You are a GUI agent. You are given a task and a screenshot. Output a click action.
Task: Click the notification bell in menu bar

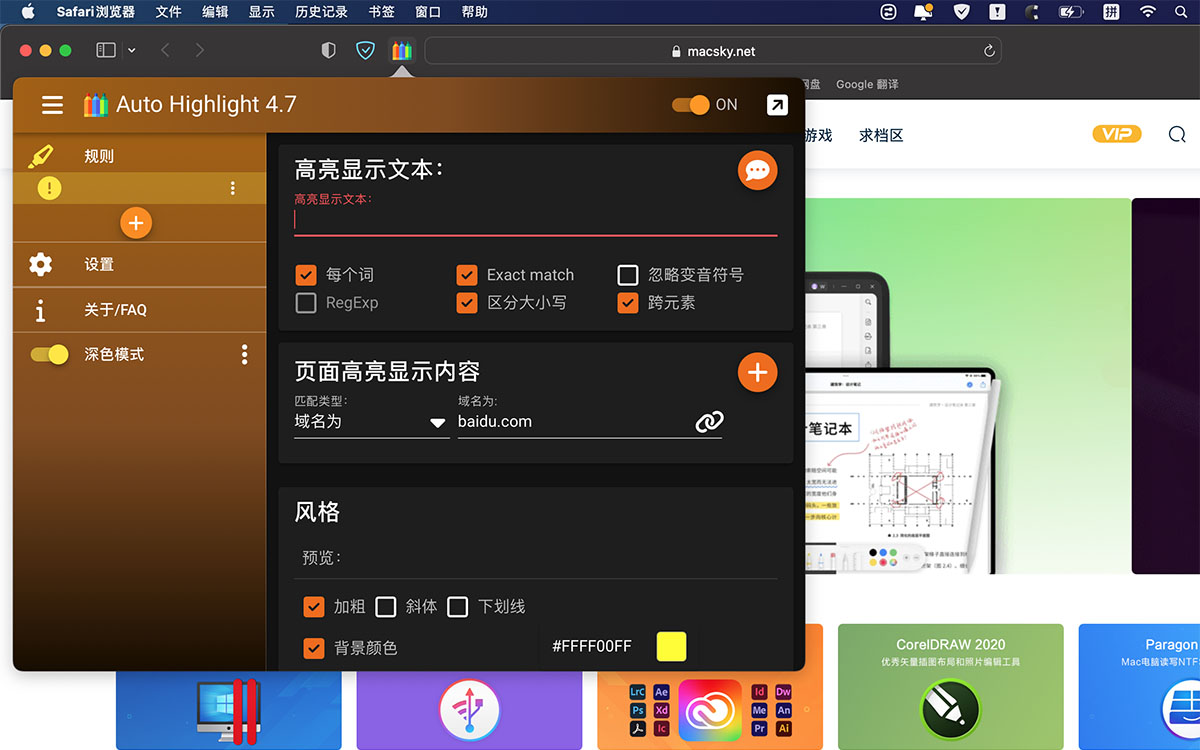tap(922, 12)
